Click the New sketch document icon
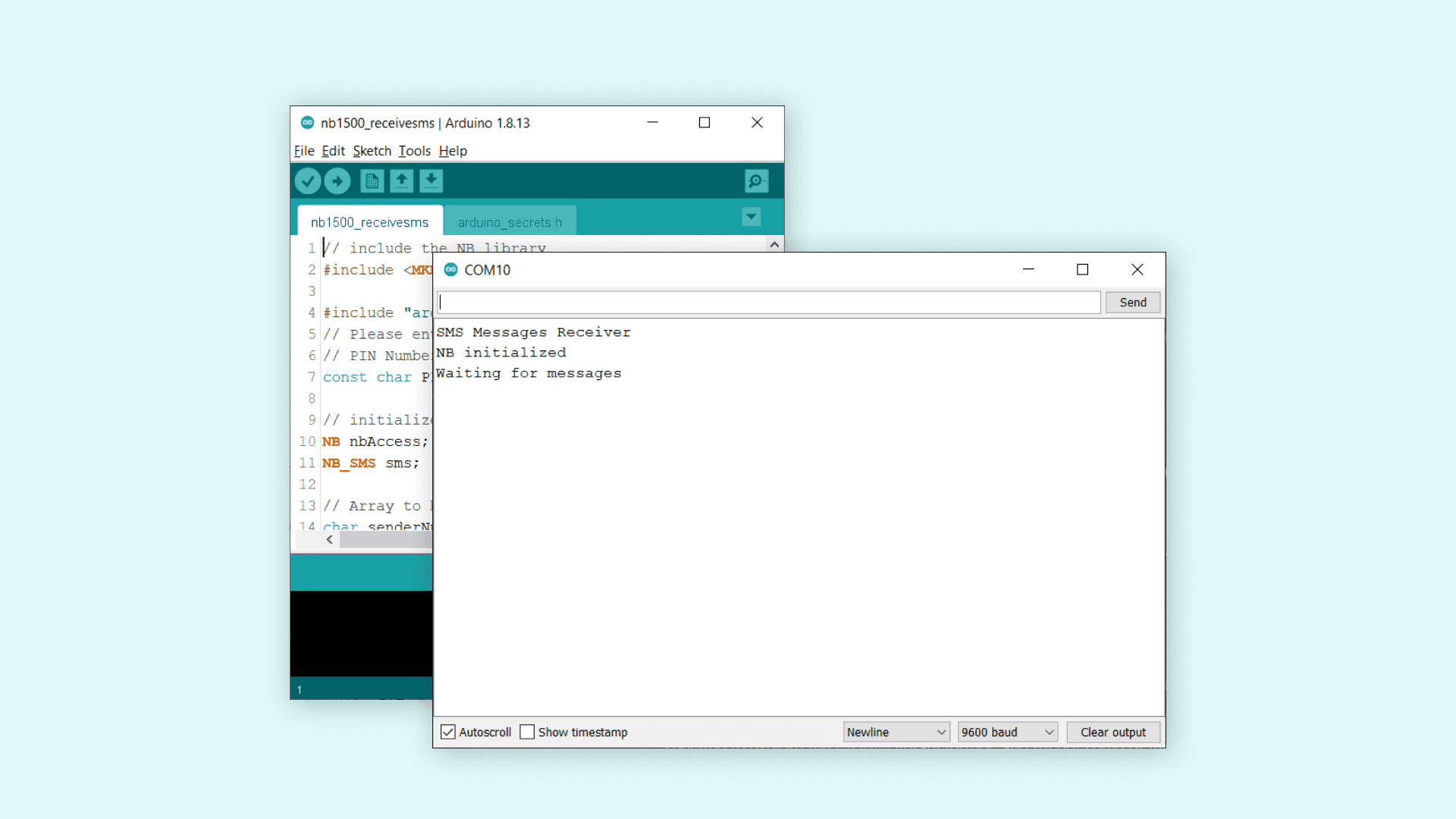The height and width of the screenshot is (819, 1456). pyautogui.click(x=372, y=181)
